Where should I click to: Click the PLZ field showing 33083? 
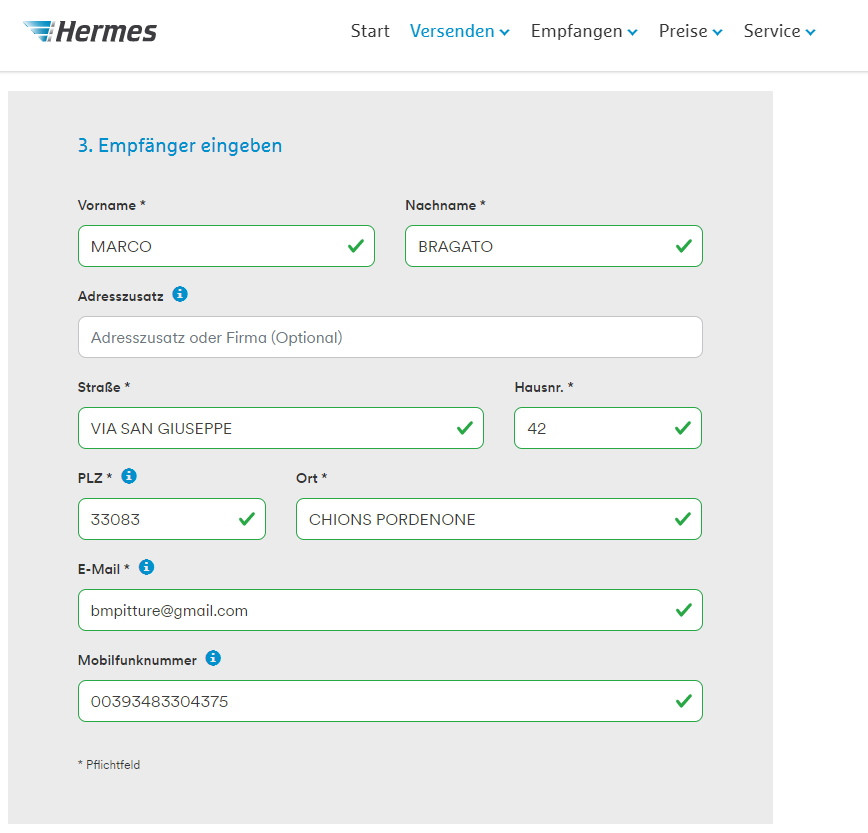pos(172,519)
